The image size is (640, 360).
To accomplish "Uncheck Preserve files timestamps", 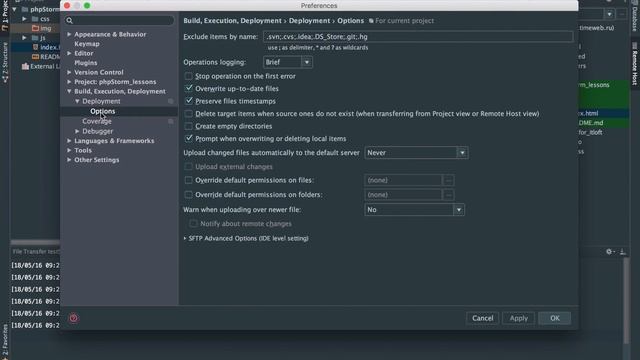I will click(189, 101).
